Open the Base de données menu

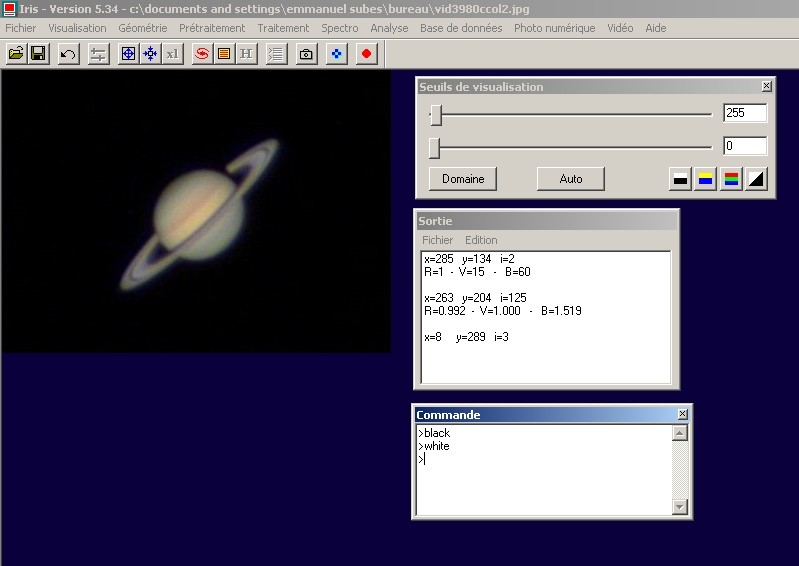tap(461, 28)
